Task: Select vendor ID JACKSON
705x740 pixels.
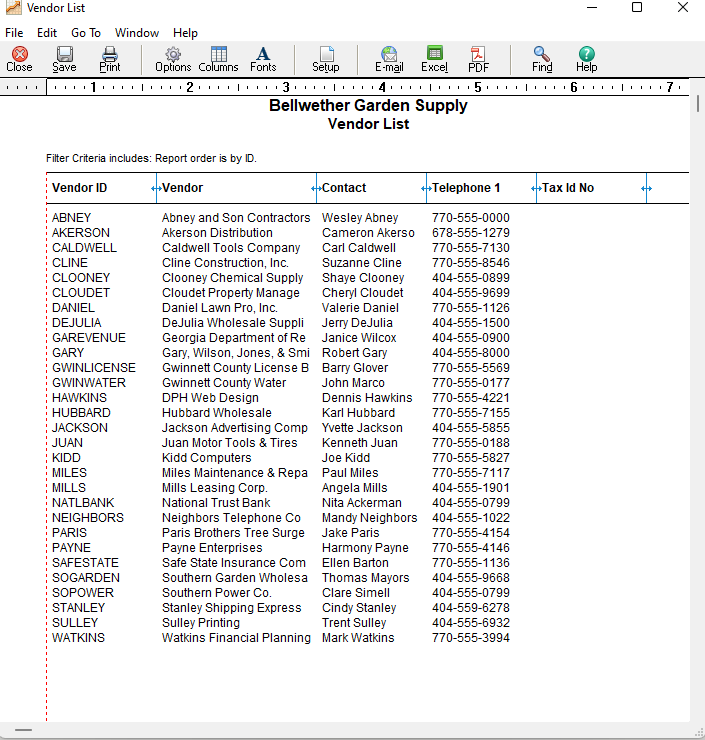Action: [x=80, y=428]
